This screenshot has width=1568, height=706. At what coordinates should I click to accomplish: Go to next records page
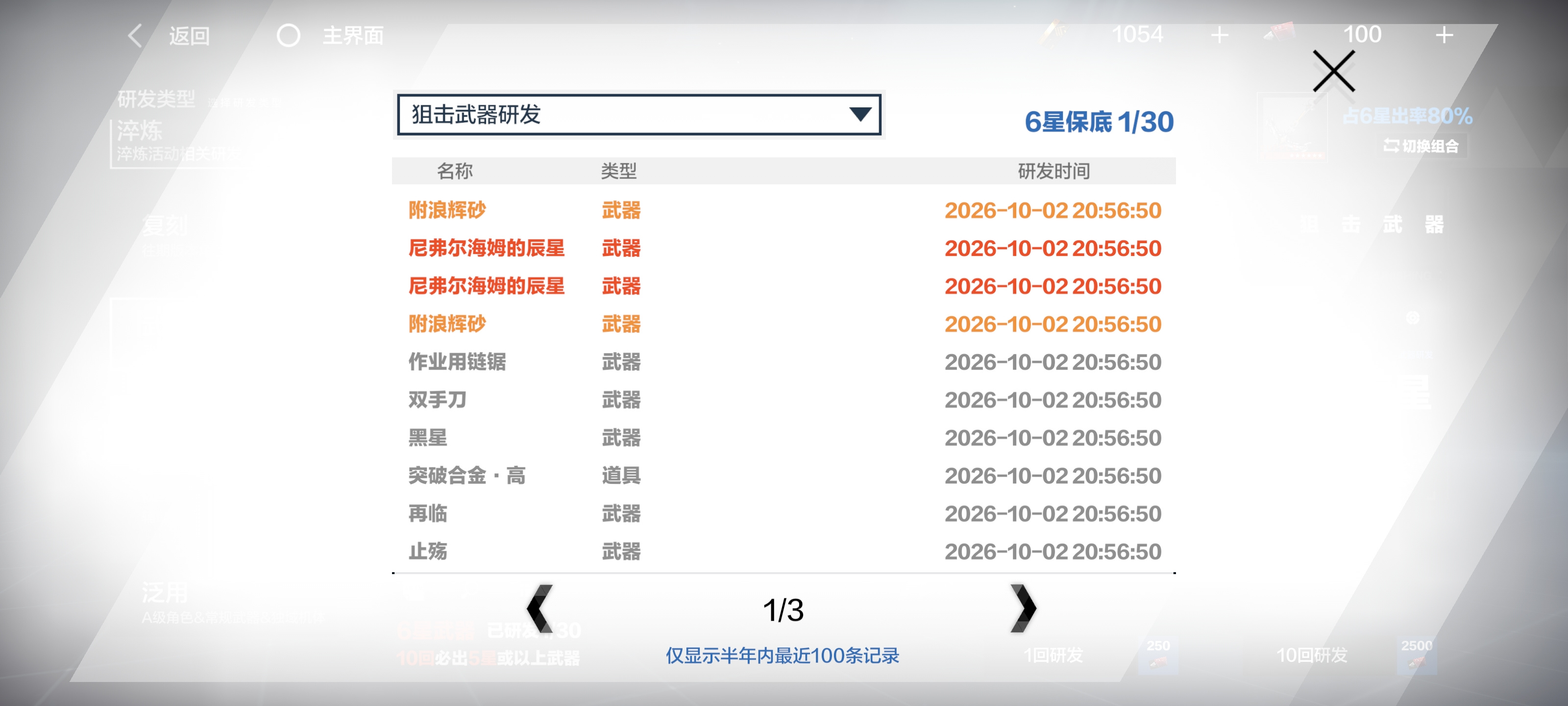point(1023,608)
